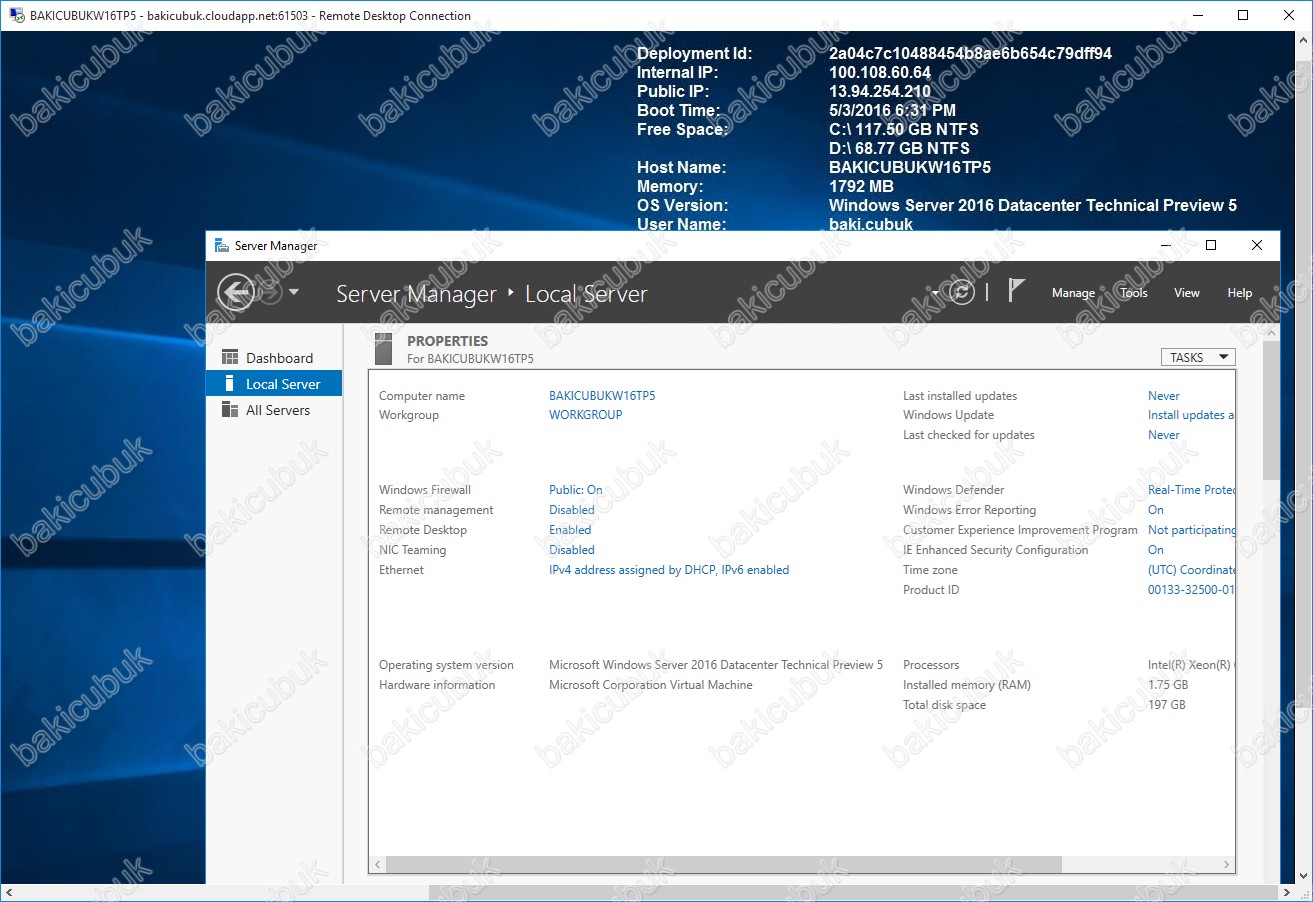Open the navigation history dropdown arrow

[294, 292]
